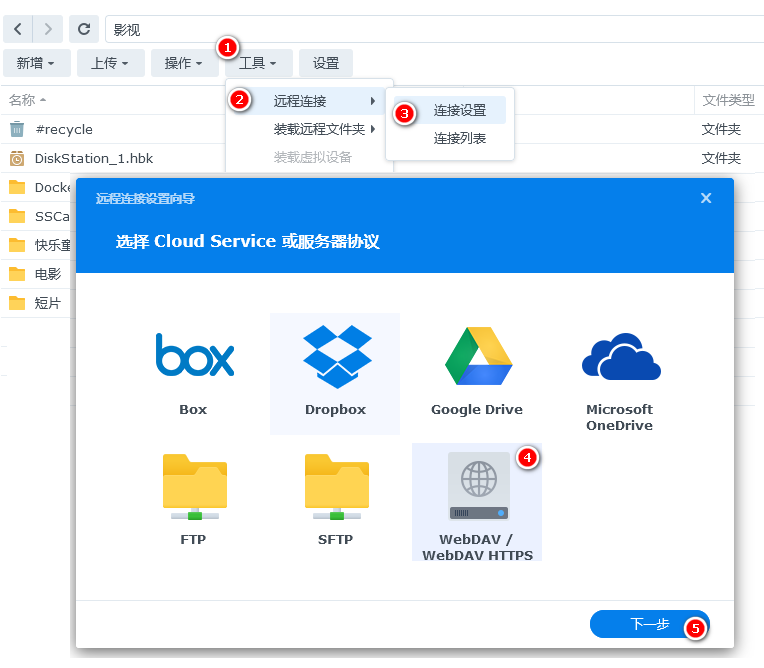
Task: Click the 下一步 button
Action: (649, 624)
